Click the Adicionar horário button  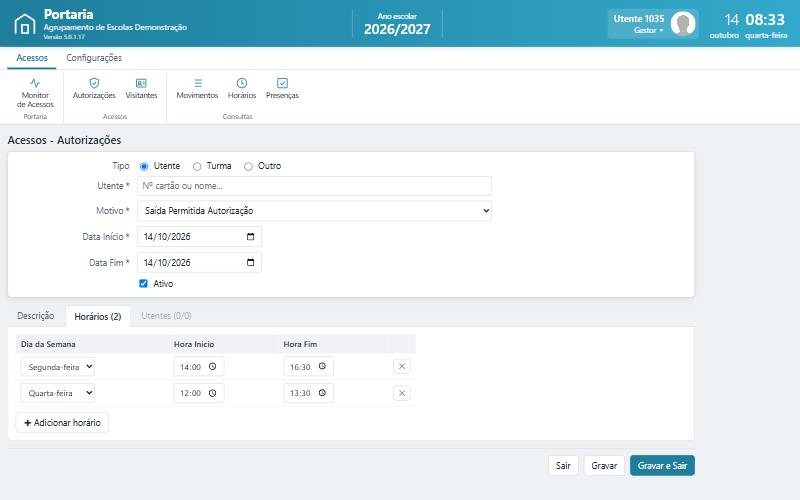[62, 422]
